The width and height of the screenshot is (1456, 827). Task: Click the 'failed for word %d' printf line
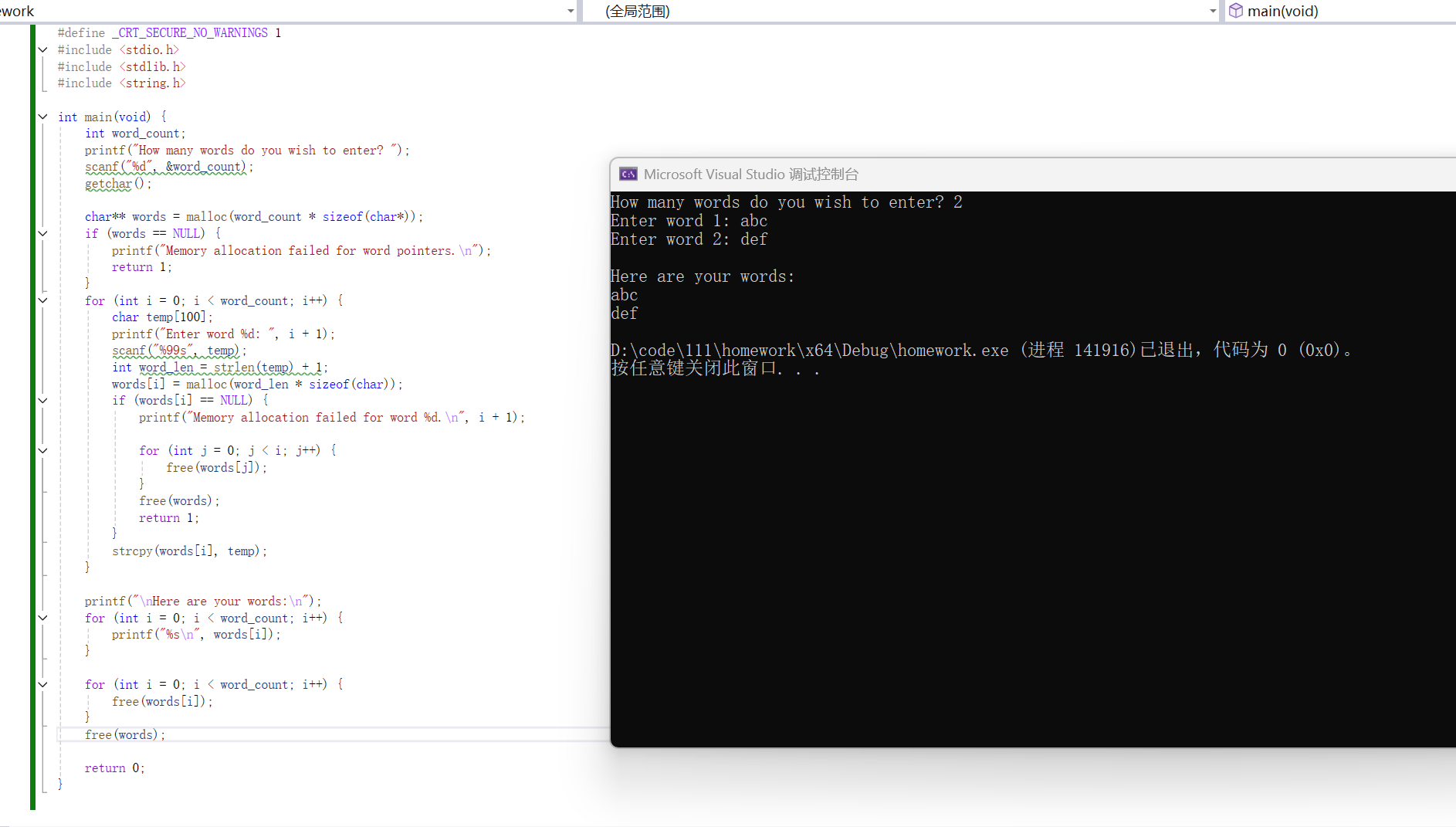click(332, 418)
